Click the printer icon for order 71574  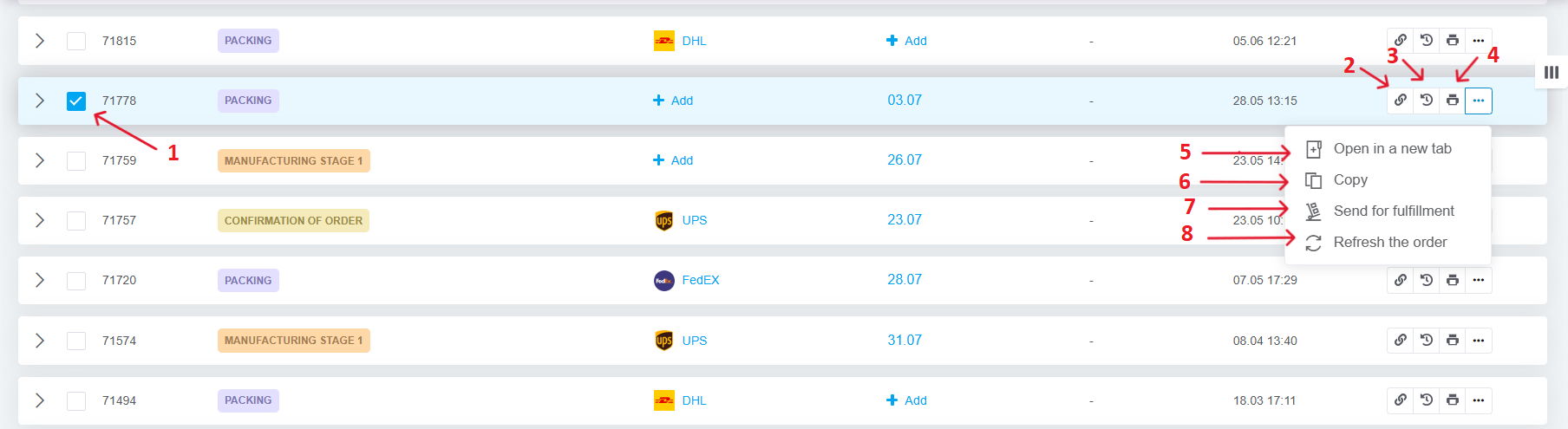click(x=1453, y=341)
